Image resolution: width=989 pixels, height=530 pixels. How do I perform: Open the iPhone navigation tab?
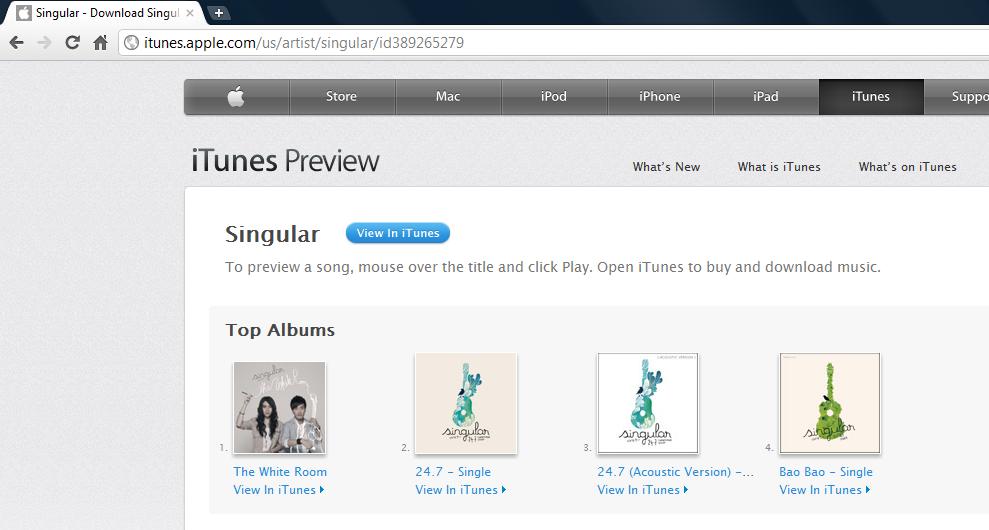point(660,97)
